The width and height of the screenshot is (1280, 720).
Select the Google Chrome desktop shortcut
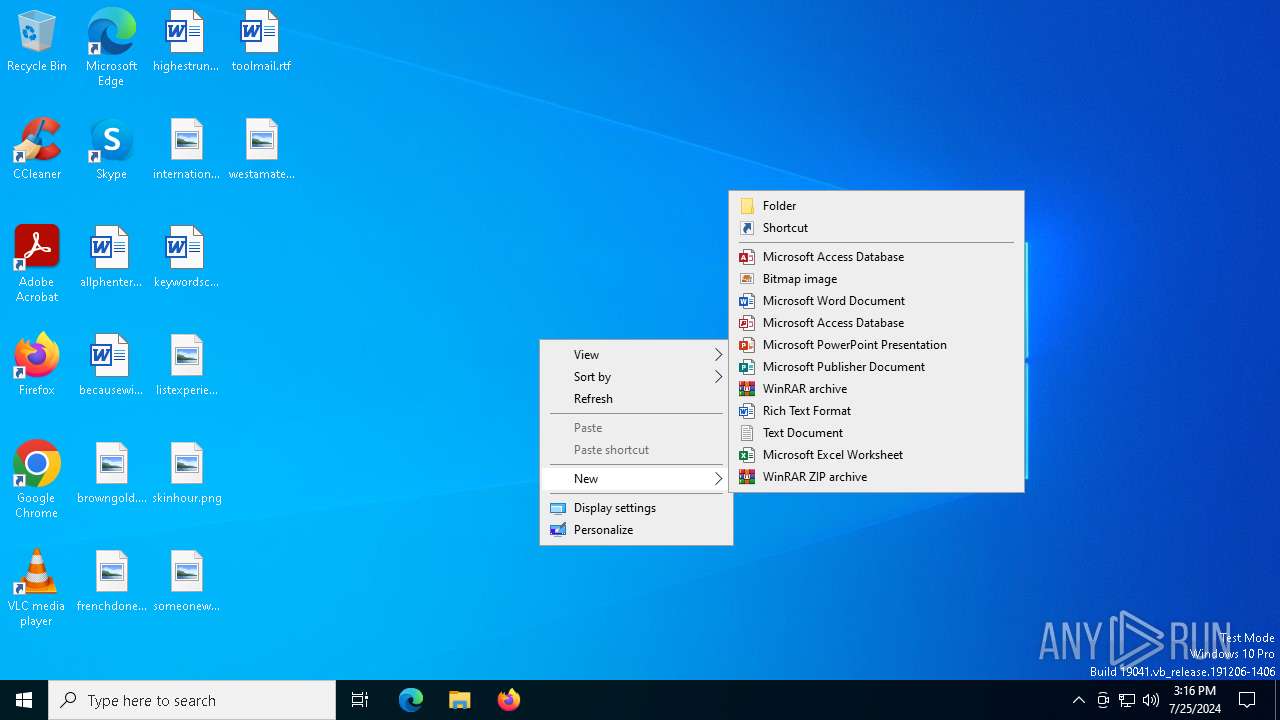37,480
